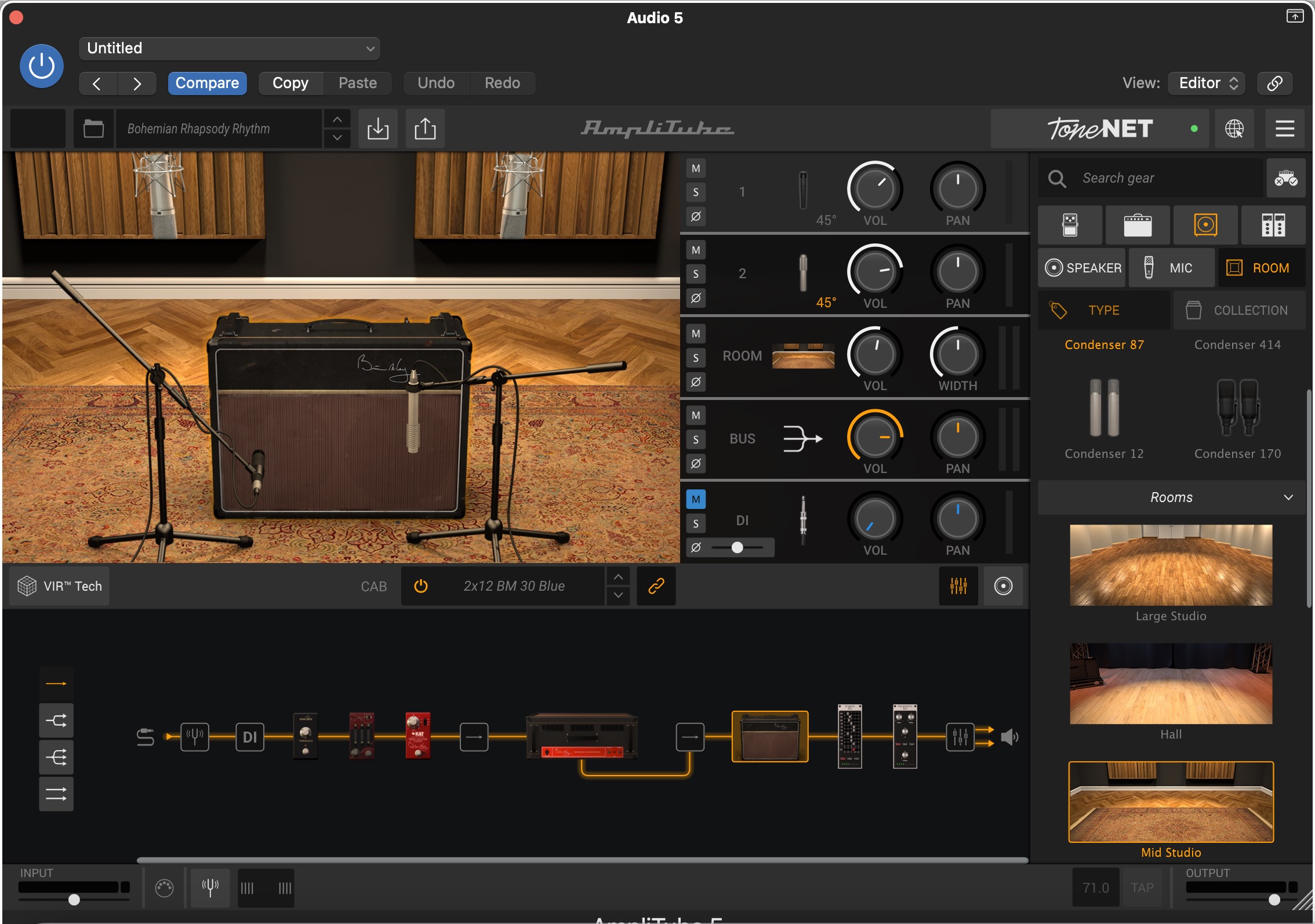Click the Paste button
Screen dimensions: 1315x924
(x=358, y=83)
